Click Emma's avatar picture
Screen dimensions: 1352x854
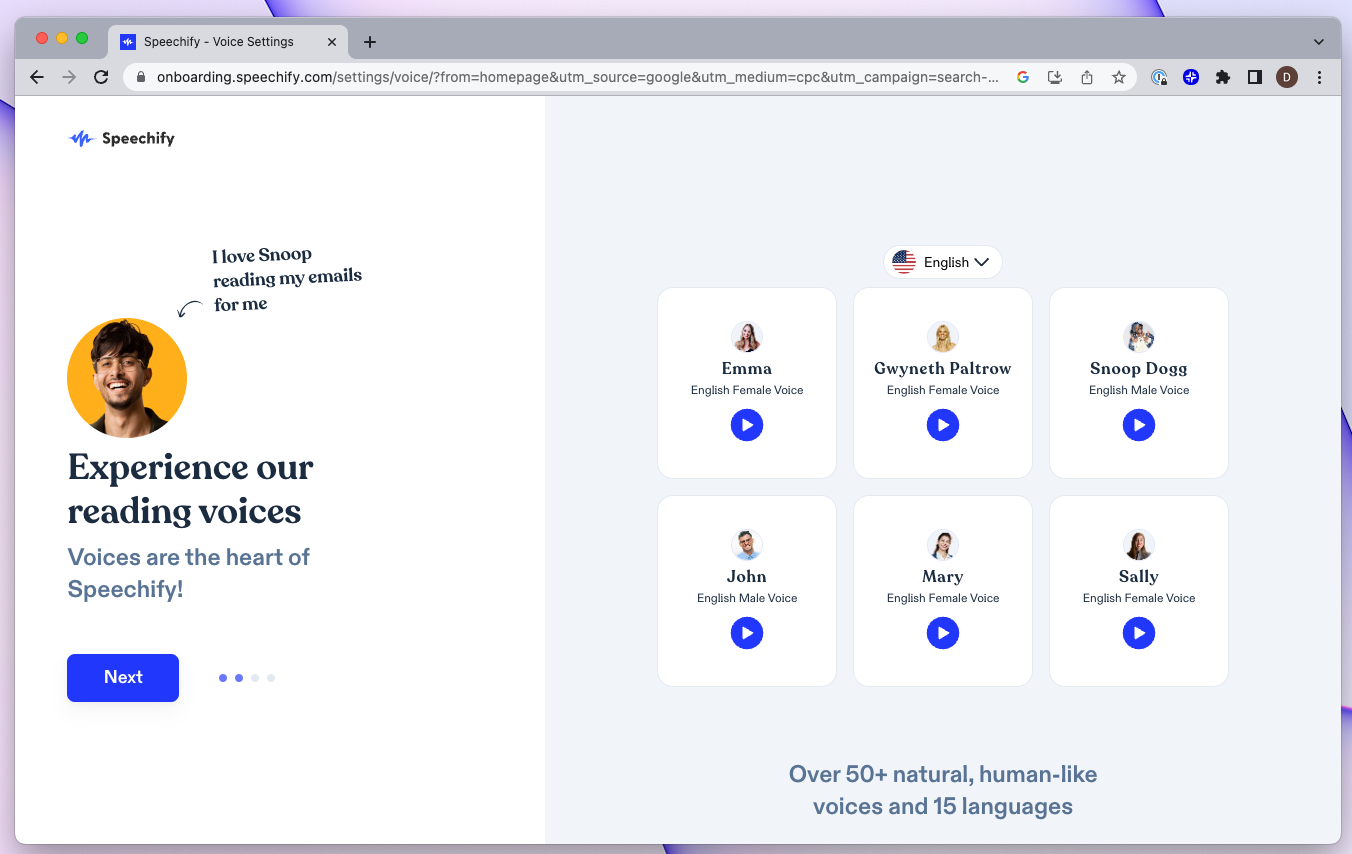(747, 337)
